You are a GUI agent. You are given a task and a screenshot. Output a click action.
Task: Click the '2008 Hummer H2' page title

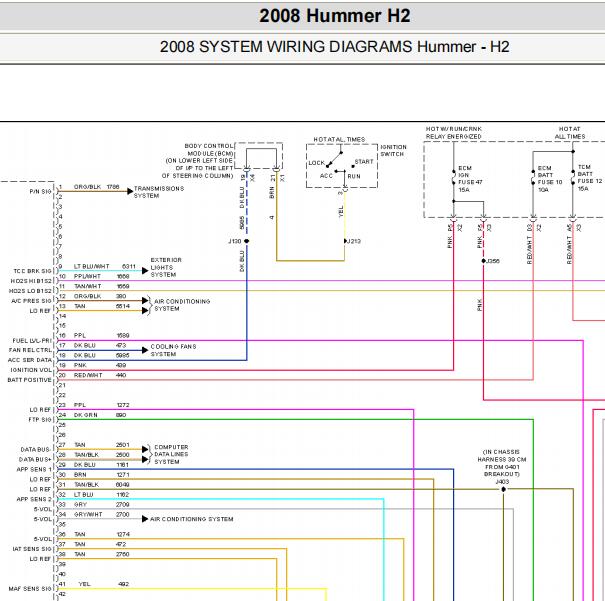pos(335,16)
